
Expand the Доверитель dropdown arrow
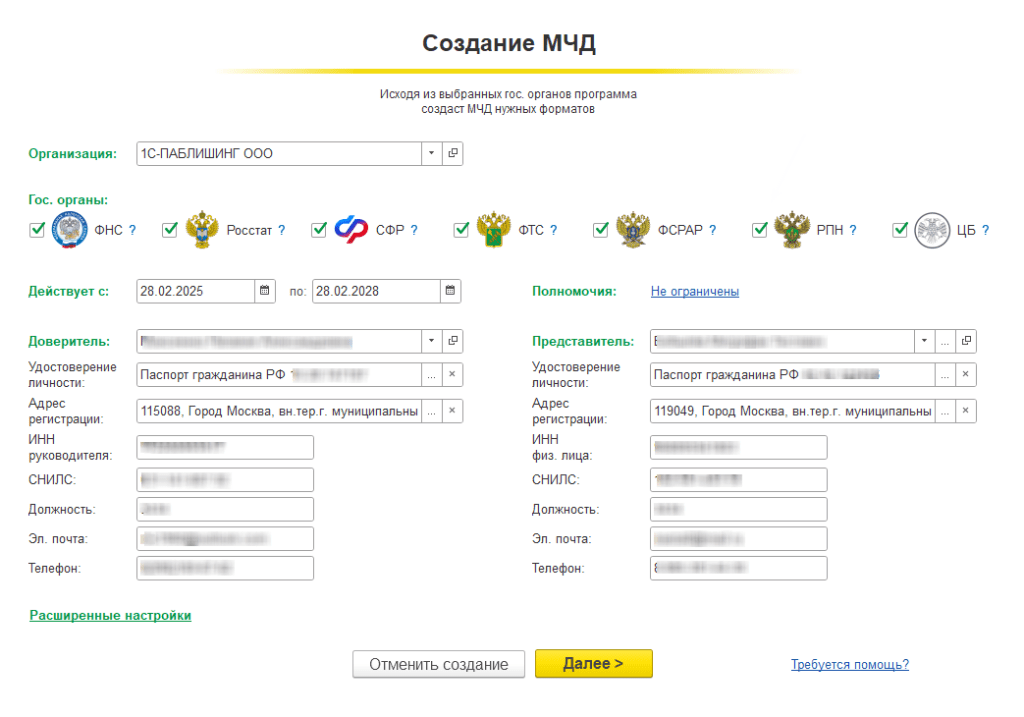tap(430, 341)
